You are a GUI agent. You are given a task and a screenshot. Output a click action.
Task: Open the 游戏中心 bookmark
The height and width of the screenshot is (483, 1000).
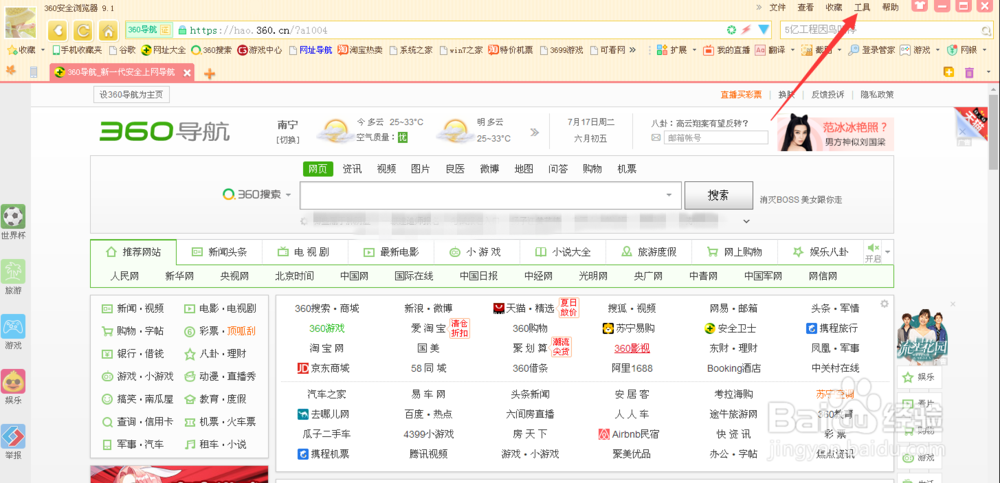pos(260,50)
